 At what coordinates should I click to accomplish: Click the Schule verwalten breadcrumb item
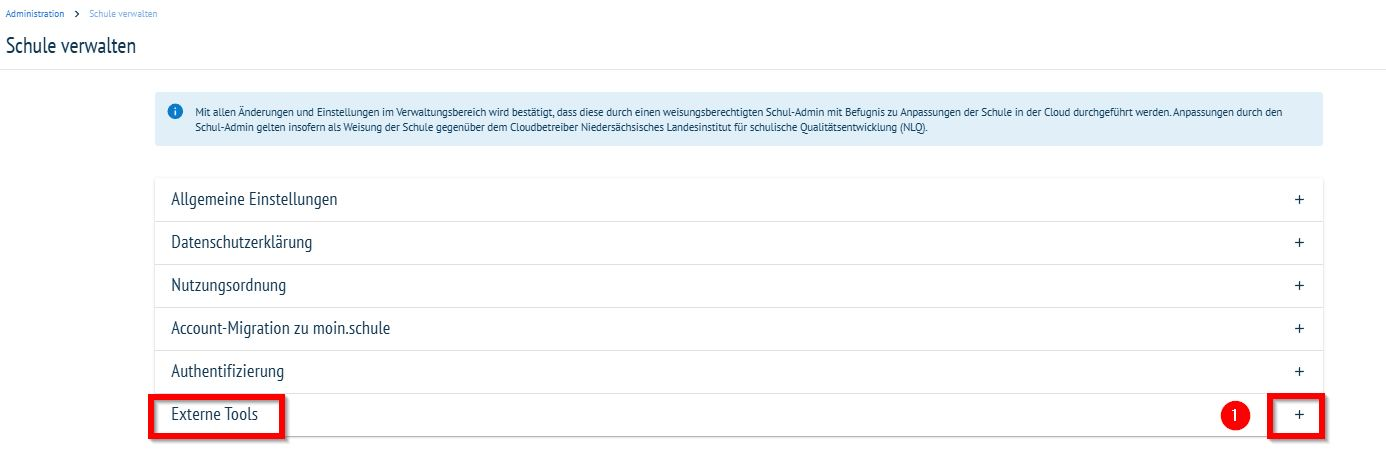click(123, 14)
